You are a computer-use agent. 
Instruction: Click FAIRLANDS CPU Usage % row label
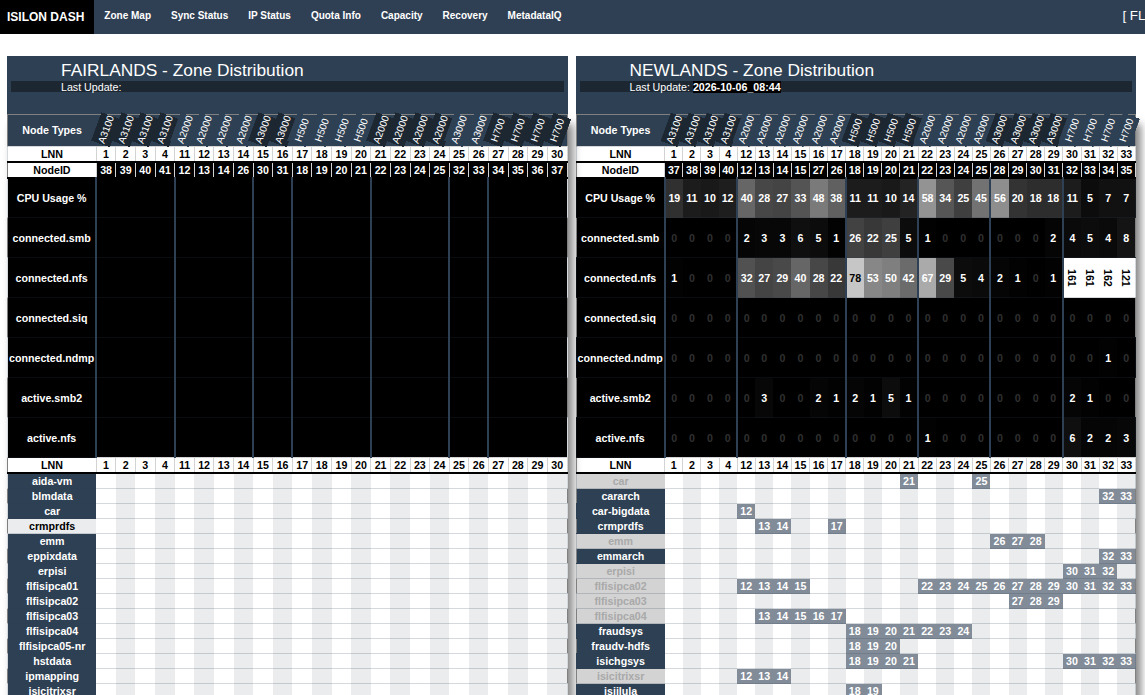52,198
